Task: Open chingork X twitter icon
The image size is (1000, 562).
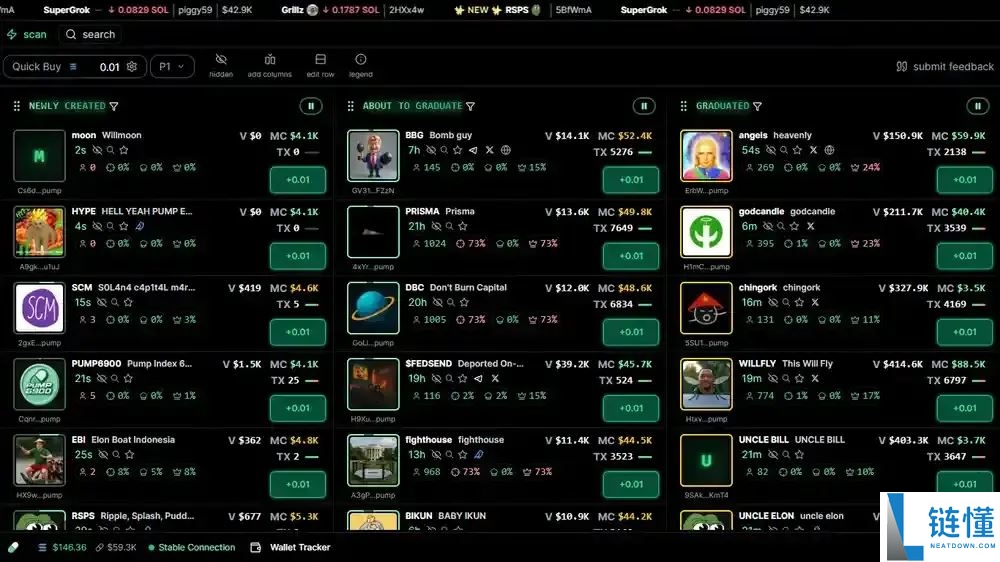Action: click(814, 302)
